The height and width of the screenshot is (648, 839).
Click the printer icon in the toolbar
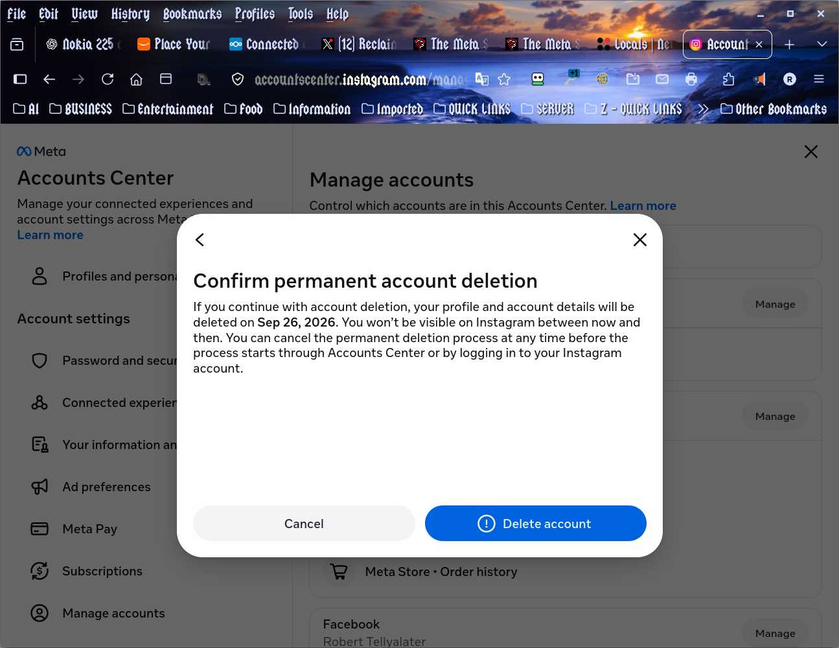691,80
